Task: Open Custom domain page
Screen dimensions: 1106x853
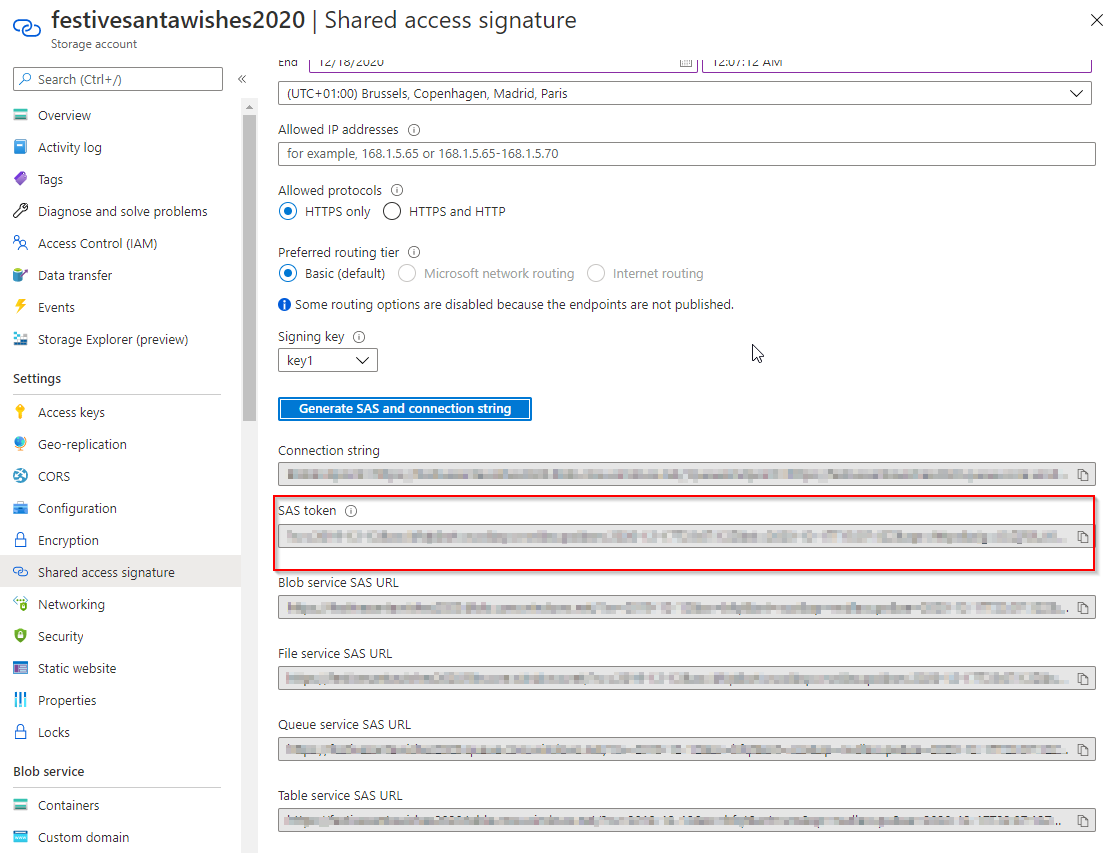Action: [x=83, y=837]
